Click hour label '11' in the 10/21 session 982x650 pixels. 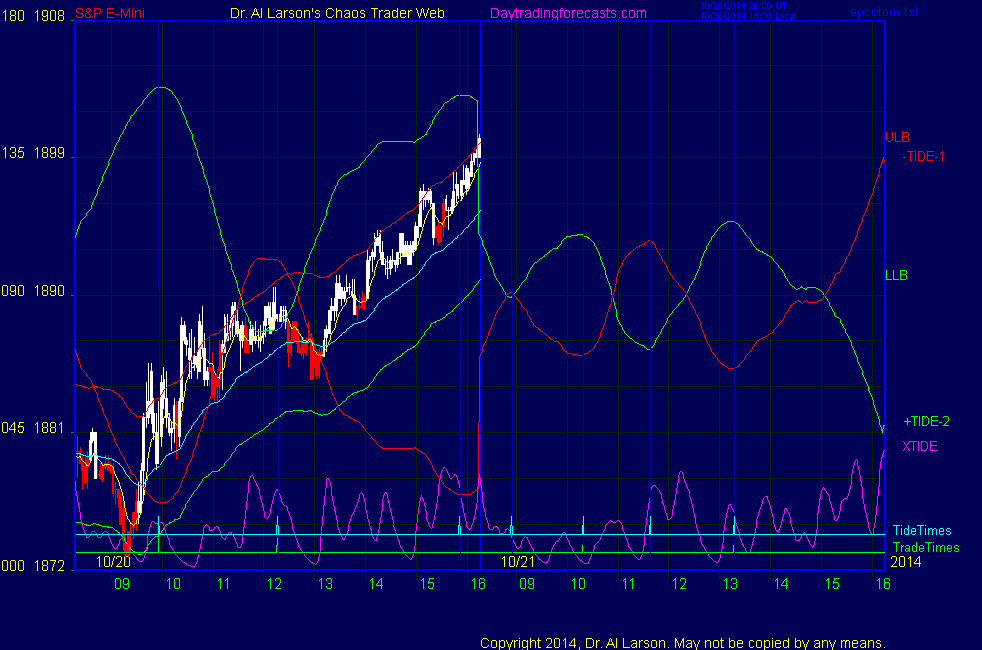(628, 584)
